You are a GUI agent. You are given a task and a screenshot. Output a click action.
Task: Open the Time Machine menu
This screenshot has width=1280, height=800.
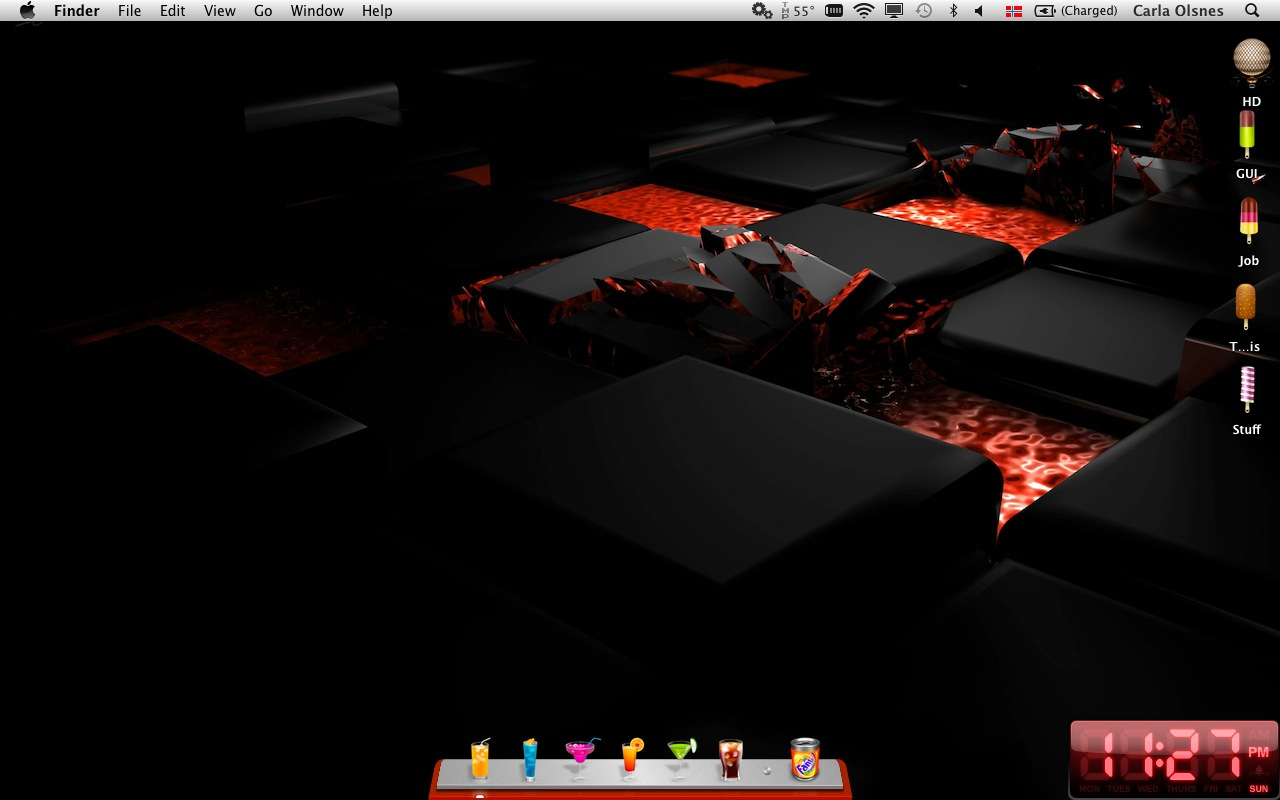pos(924,11)
